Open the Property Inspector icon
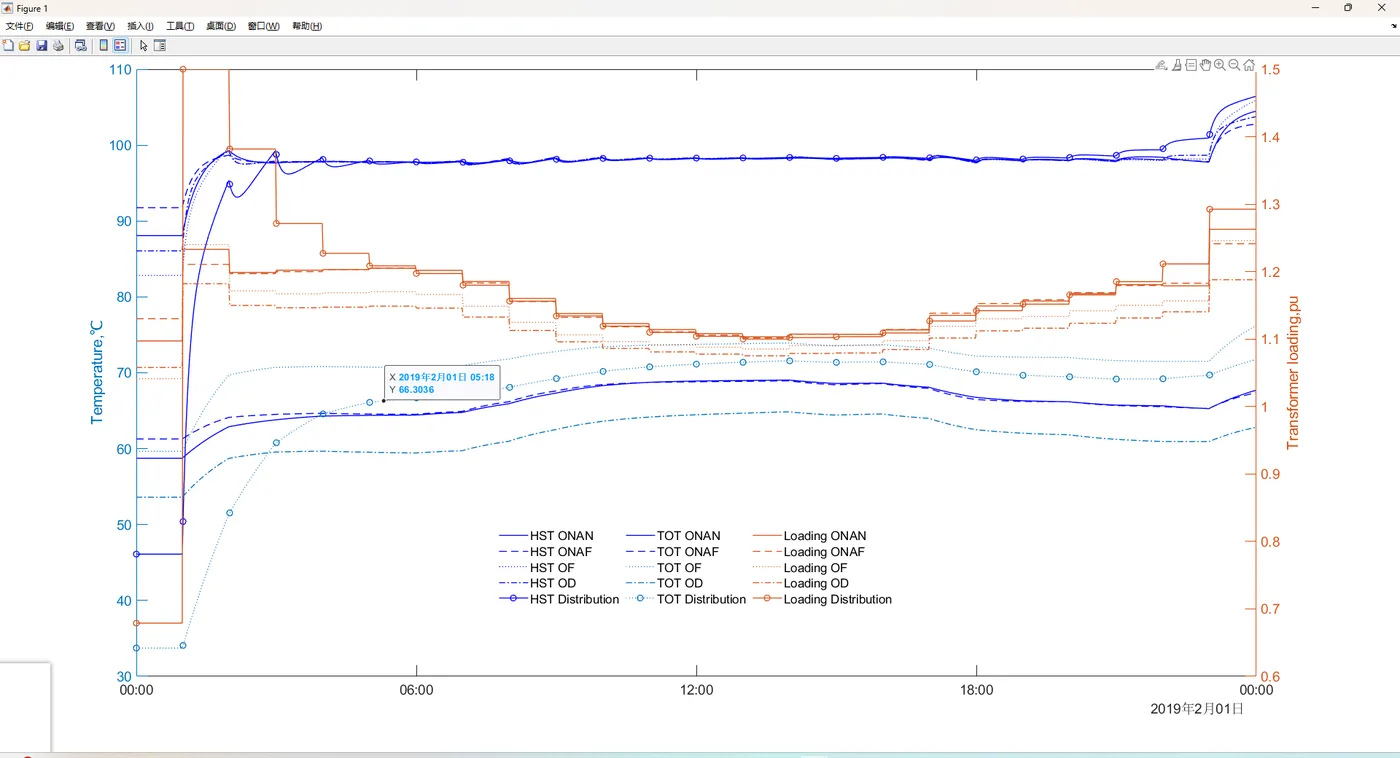Image resolution: width=1400 pixels, height=758 pixels. [x=160, y=46]
